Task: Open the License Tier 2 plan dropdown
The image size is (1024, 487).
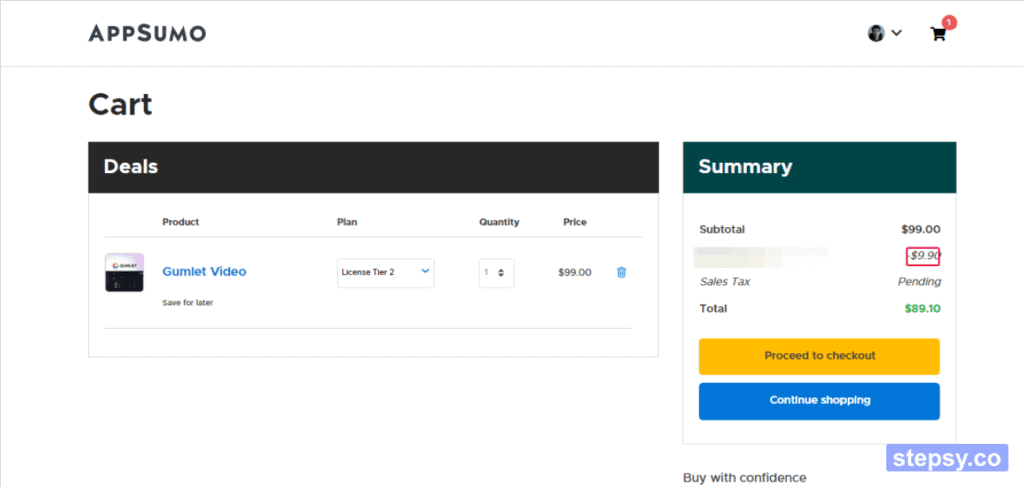Action: tap(385, 272)
